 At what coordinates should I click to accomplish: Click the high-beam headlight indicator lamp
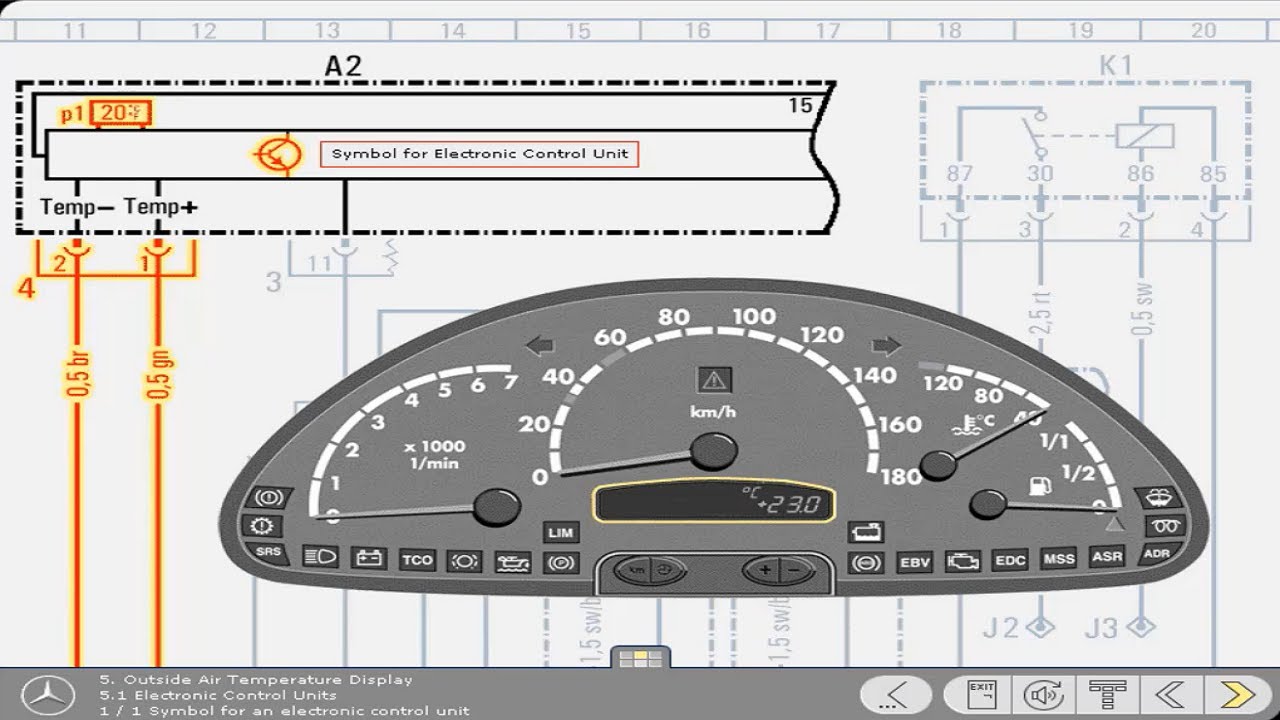[320, 557]
